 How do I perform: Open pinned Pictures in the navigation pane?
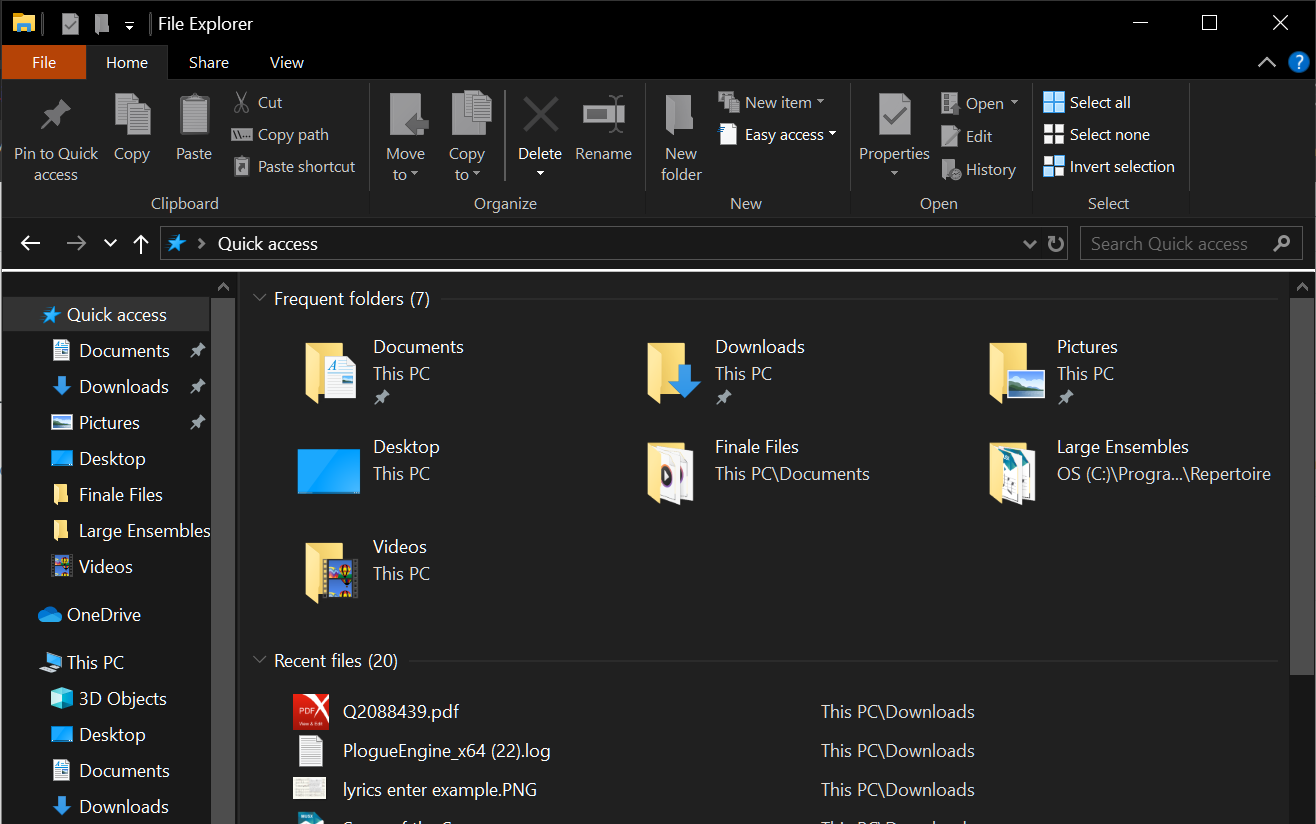pyautogui.click(x=107, y=422)
